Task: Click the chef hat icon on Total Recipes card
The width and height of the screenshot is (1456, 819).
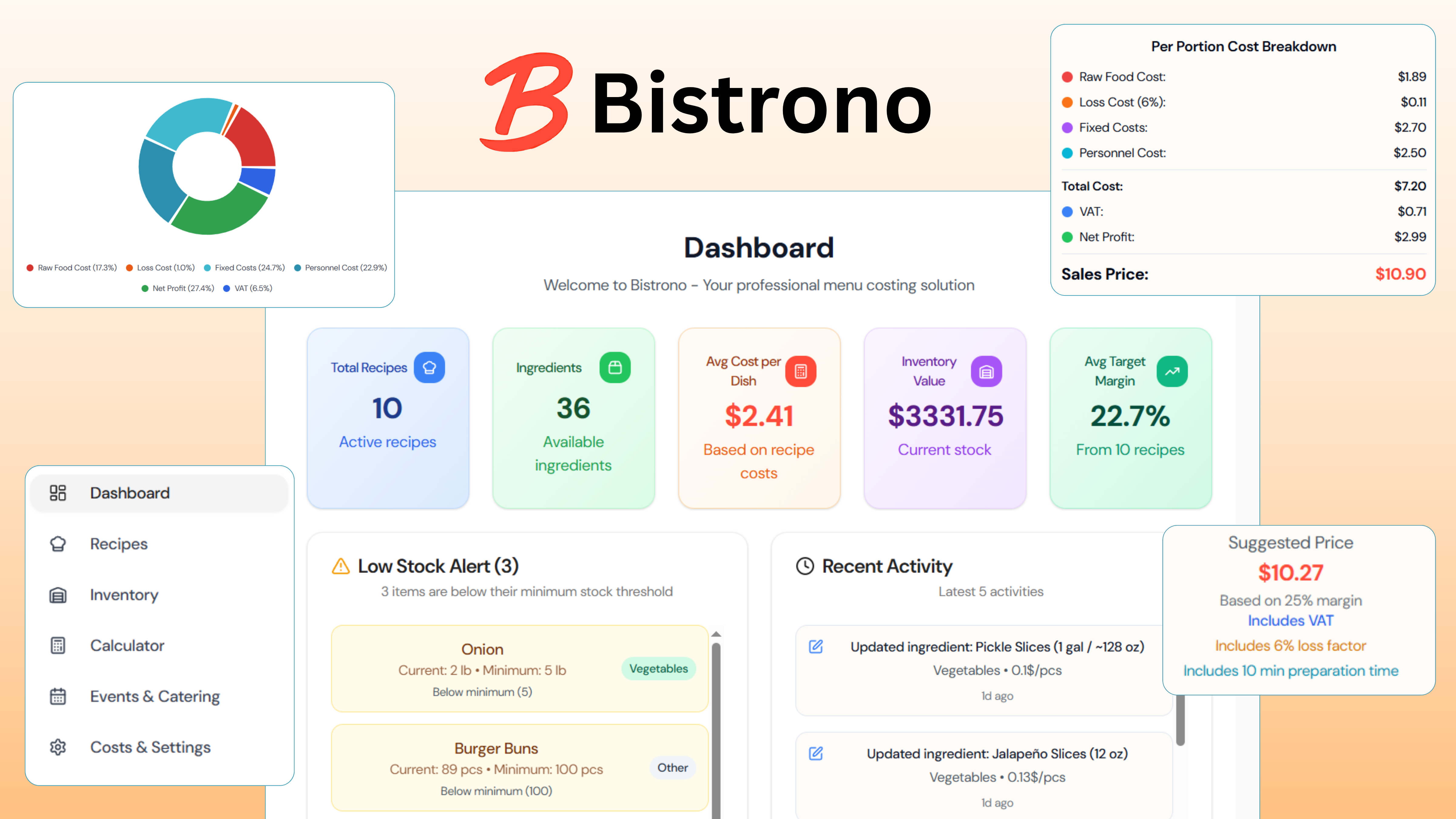Action: [429, 368]
